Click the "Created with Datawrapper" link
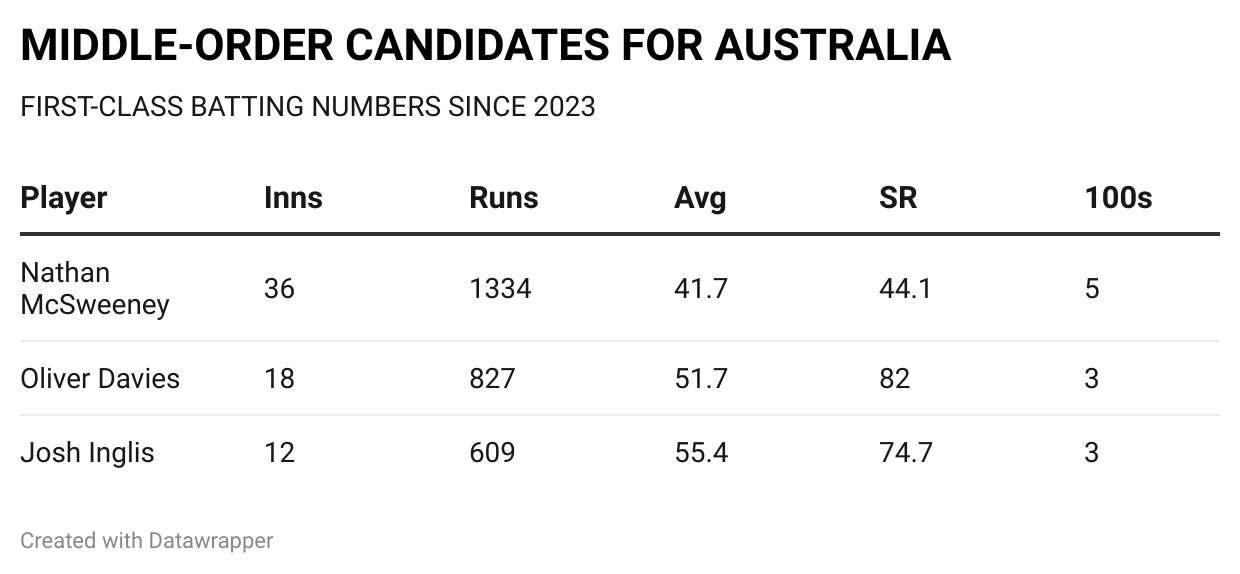 tap(146, 541)
